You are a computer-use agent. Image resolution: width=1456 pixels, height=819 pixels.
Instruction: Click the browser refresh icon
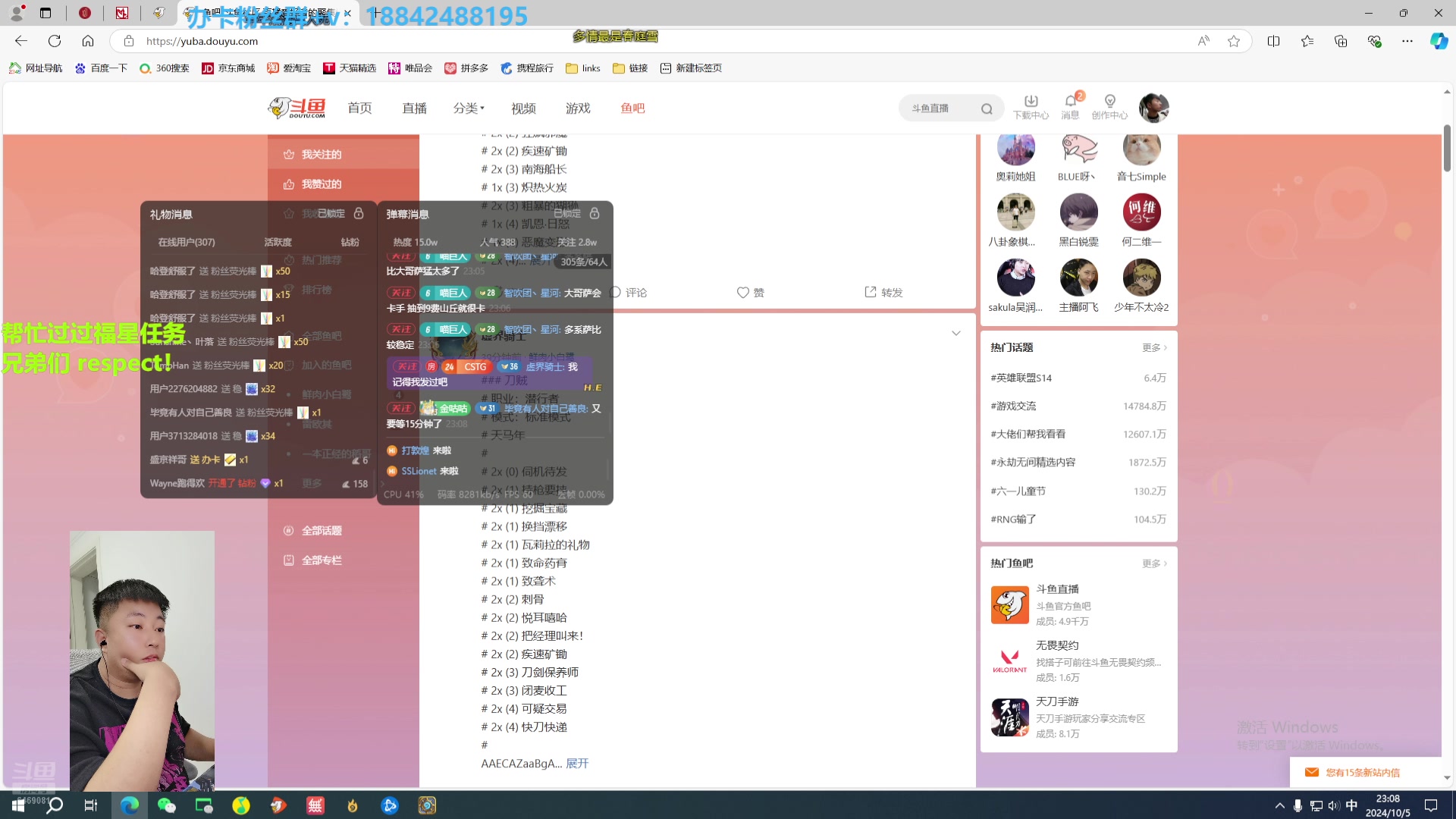[x=55, y=41]
